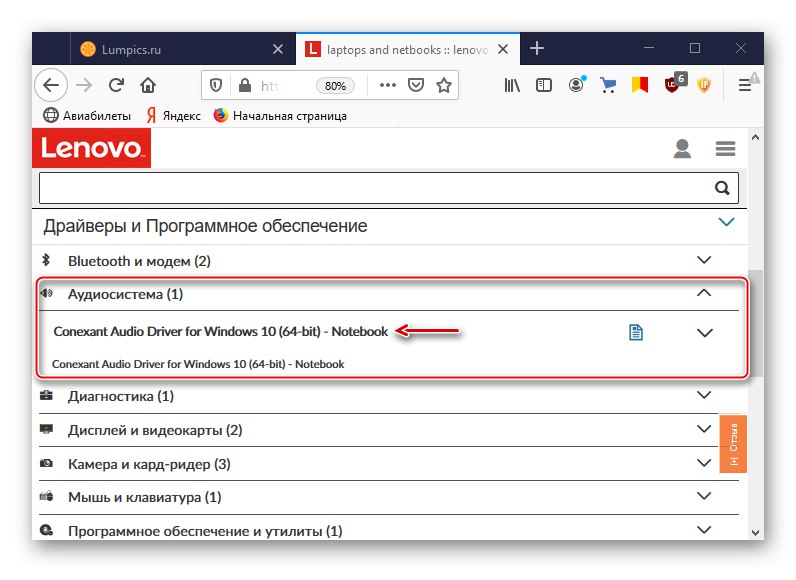Select the laptops and netbooks lenovo tab
The height and width of the screenshot is (580, 796).
[408, 49]
